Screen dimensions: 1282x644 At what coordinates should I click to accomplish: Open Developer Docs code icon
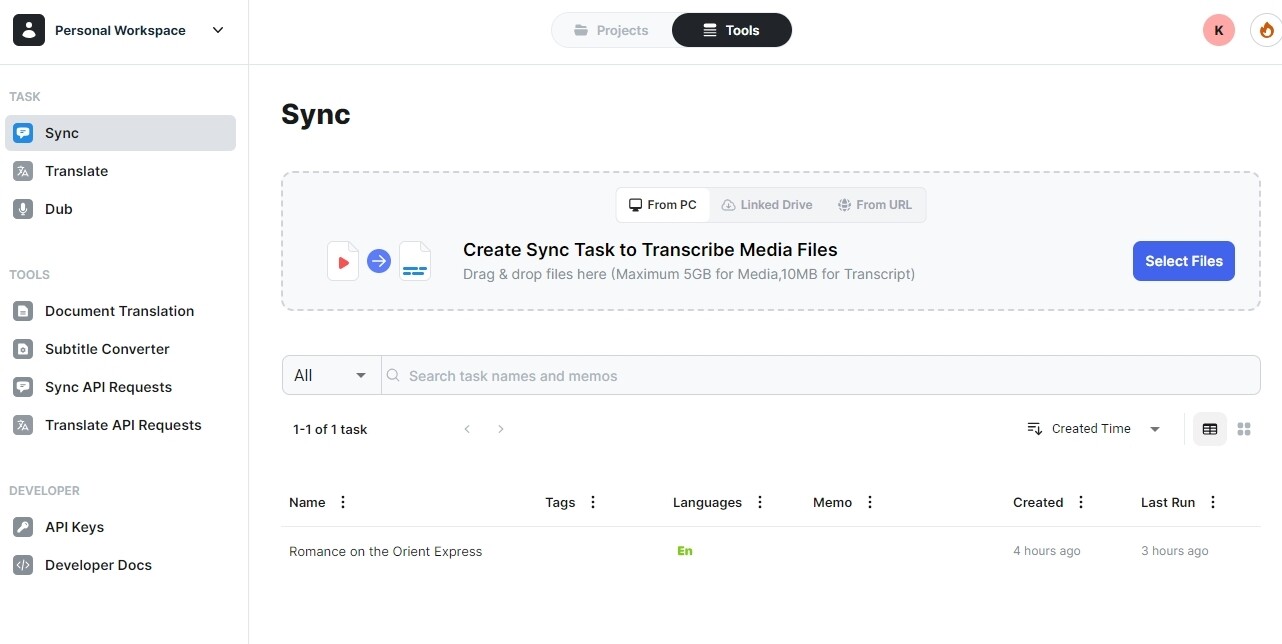(23, 565)
